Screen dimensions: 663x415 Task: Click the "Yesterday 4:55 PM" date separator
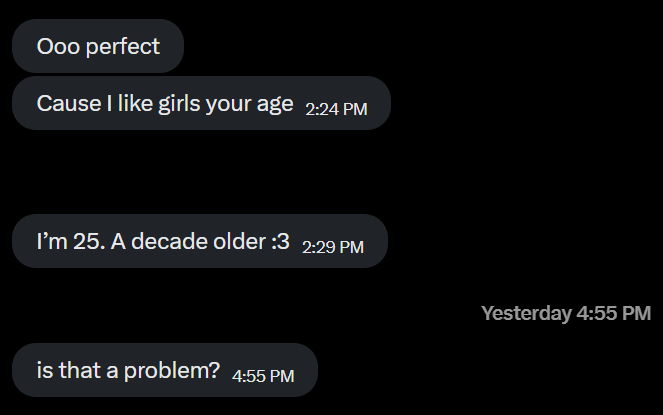point(566,313)
